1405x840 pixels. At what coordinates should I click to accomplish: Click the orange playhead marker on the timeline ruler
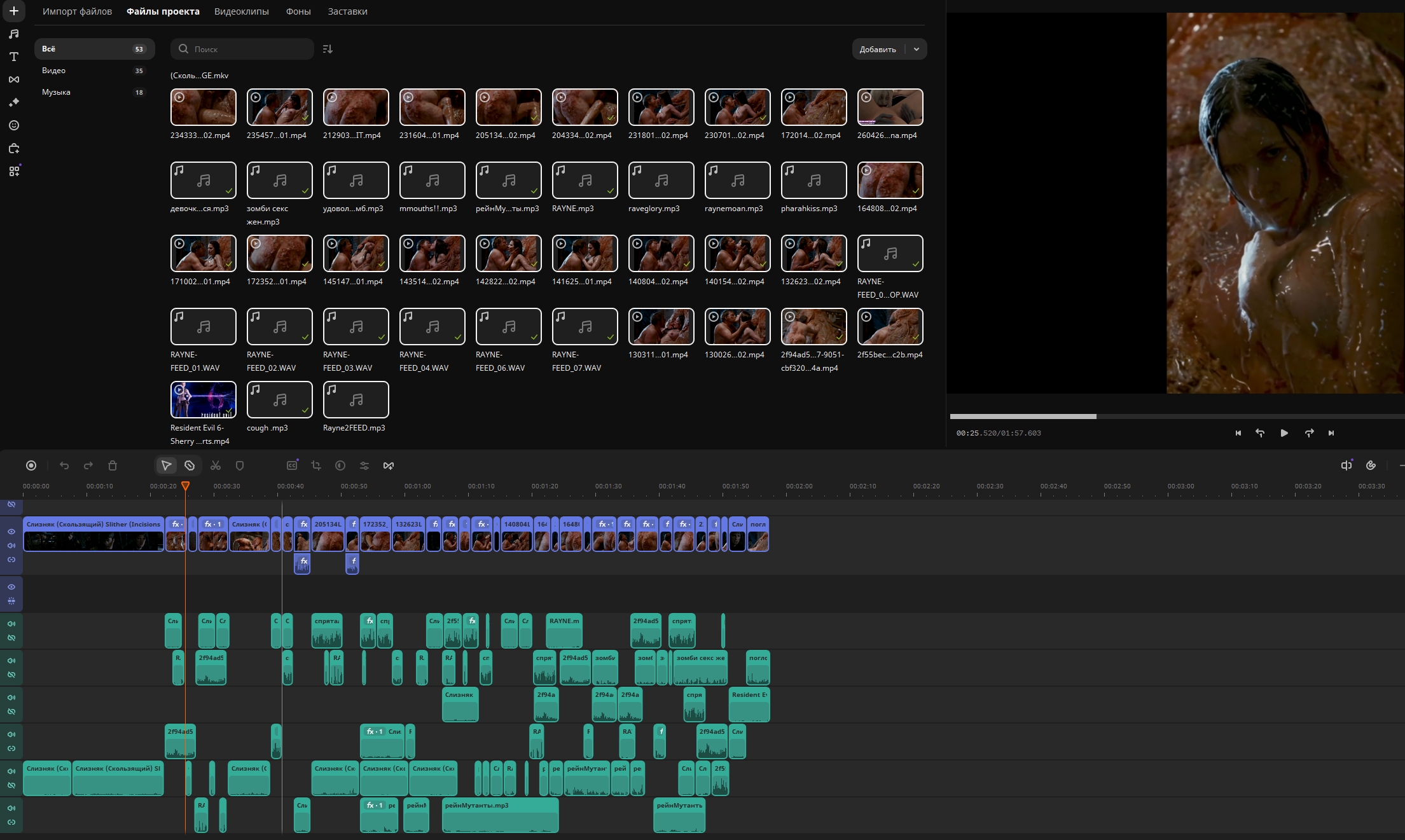[185, 486]
